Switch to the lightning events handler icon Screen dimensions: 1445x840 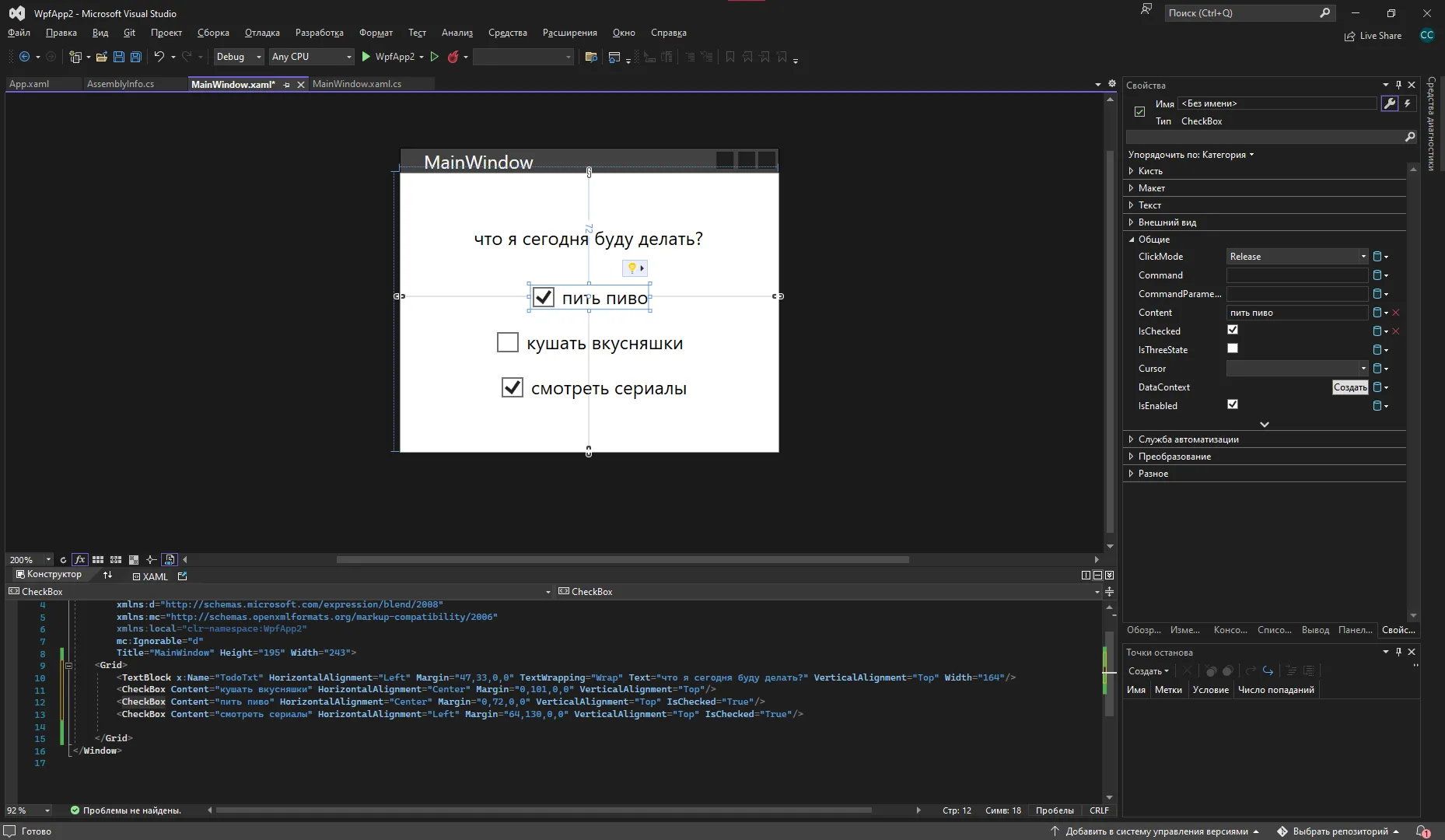[x=1407, y=103]
